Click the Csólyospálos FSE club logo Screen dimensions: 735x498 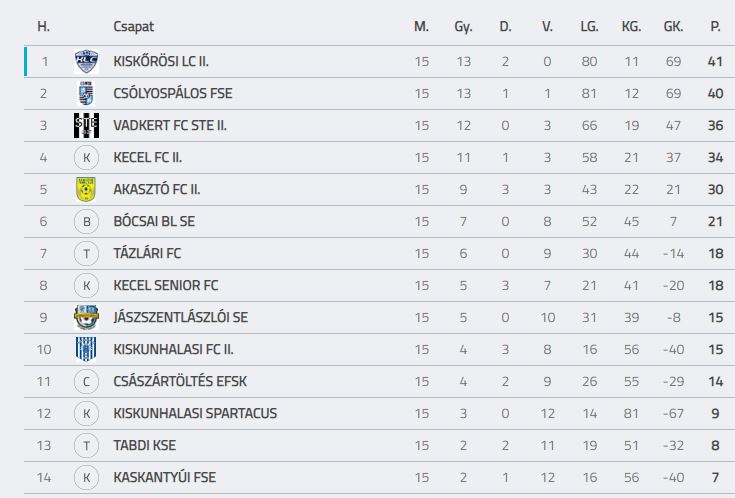point(86,93)
